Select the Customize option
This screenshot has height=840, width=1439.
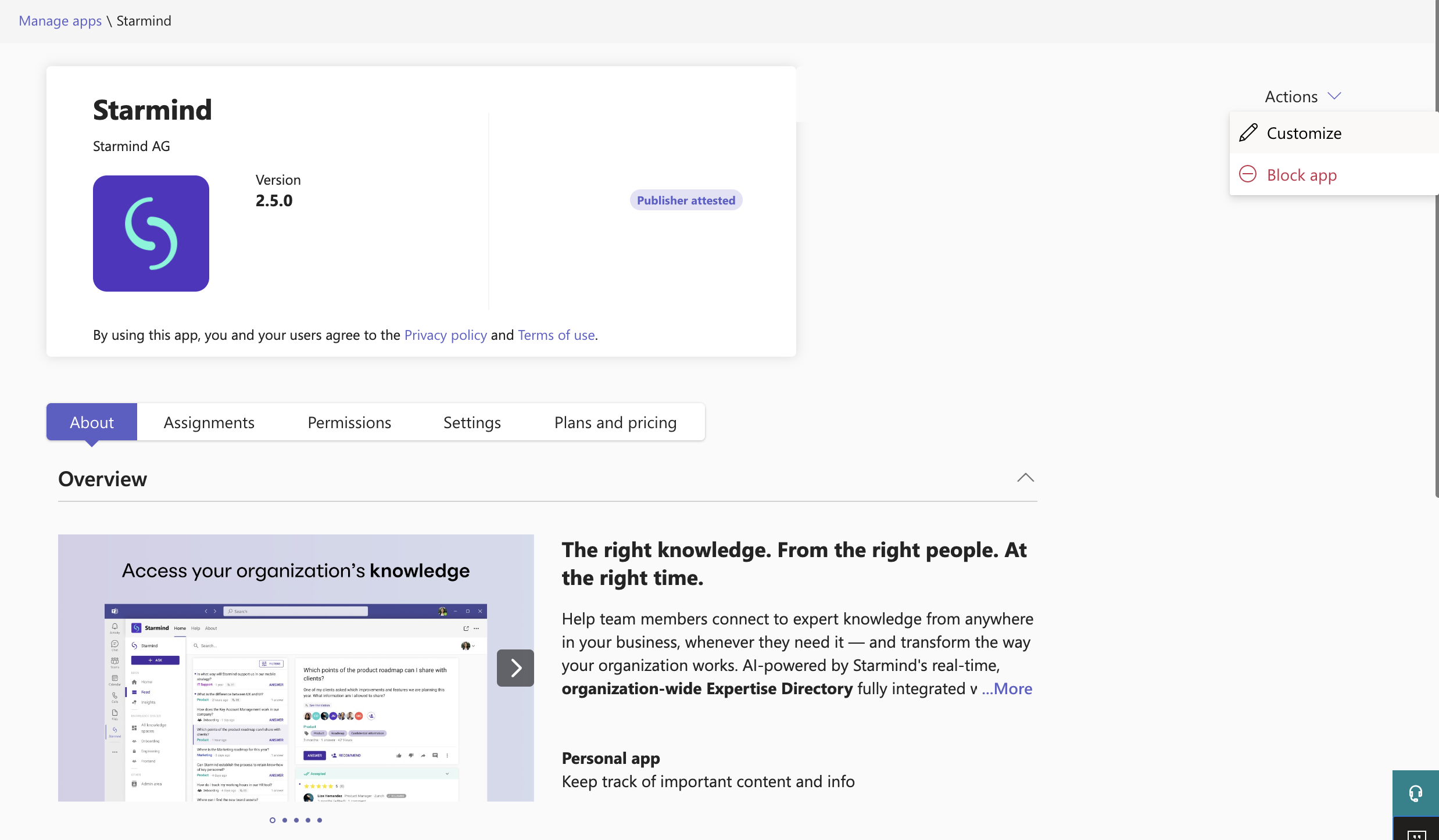click(1304, 132)
